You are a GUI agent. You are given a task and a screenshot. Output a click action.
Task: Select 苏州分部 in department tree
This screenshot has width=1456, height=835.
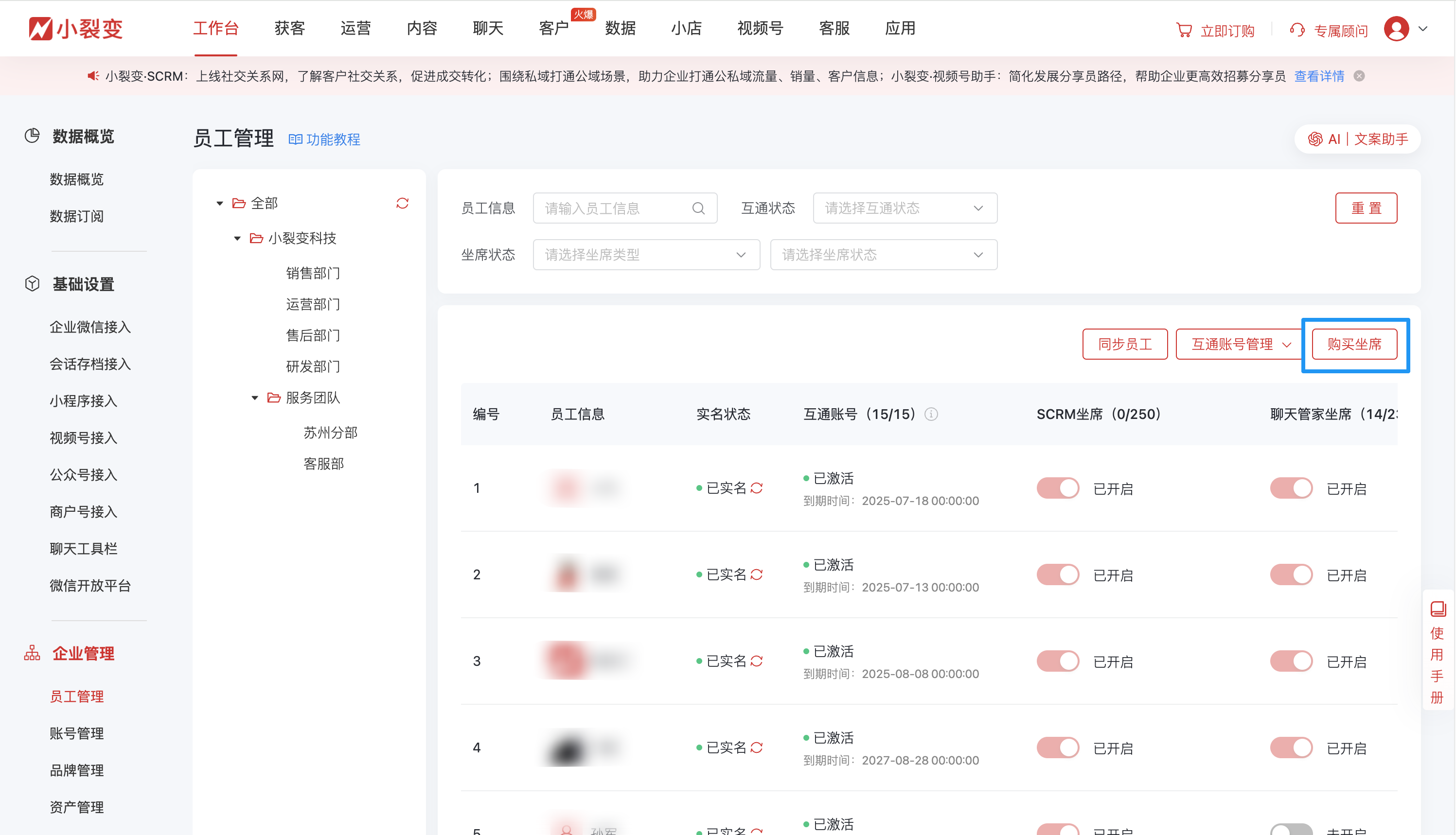point(330,433)
